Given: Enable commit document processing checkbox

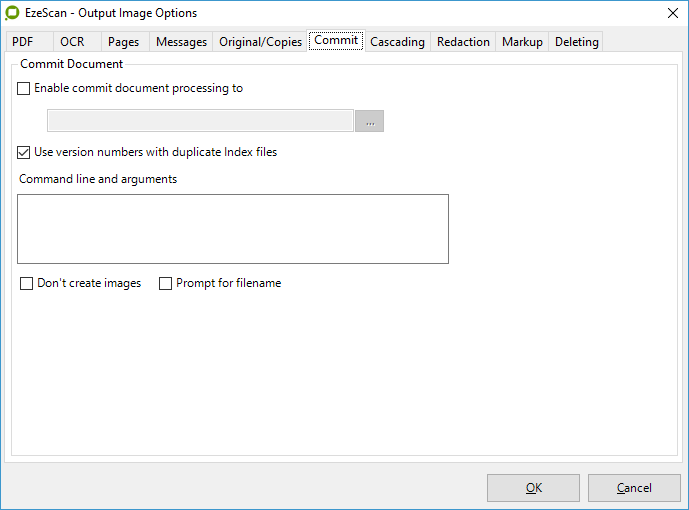Looking at the screenshot, I should coord(24,89).
